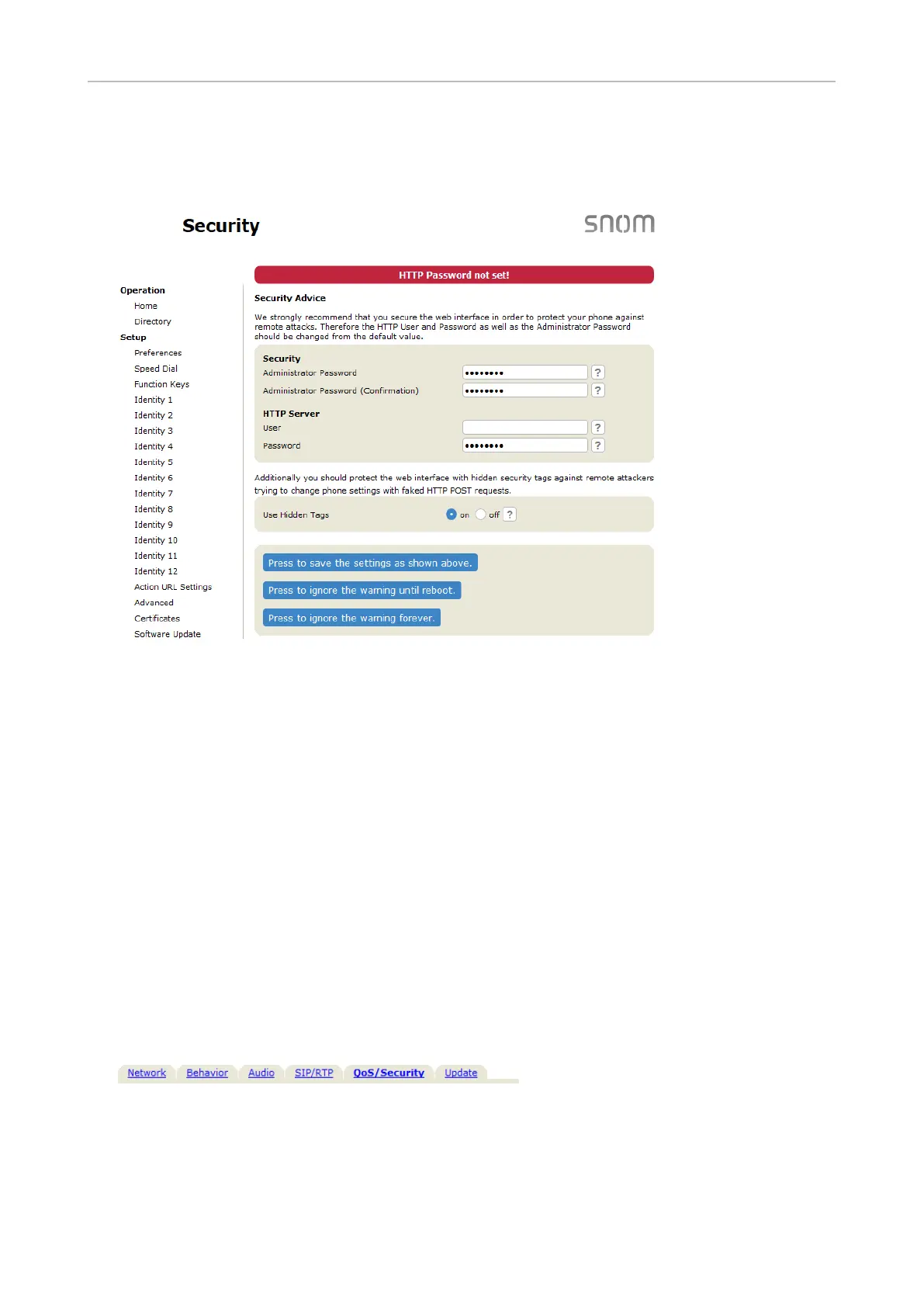Ignore the warning until reboot
Screen dimensions: 924x1307
click(362, 591)
